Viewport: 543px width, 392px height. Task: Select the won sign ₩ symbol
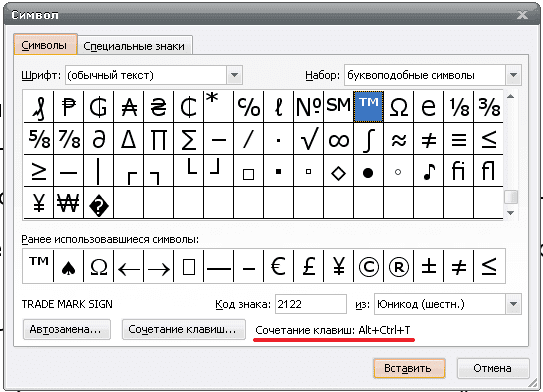(69, 203)
